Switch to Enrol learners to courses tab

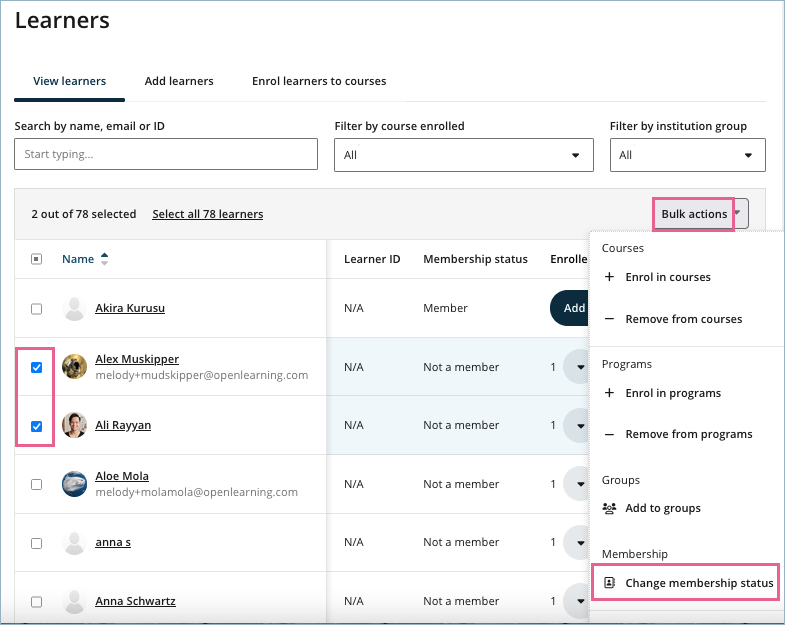[319, 81]
